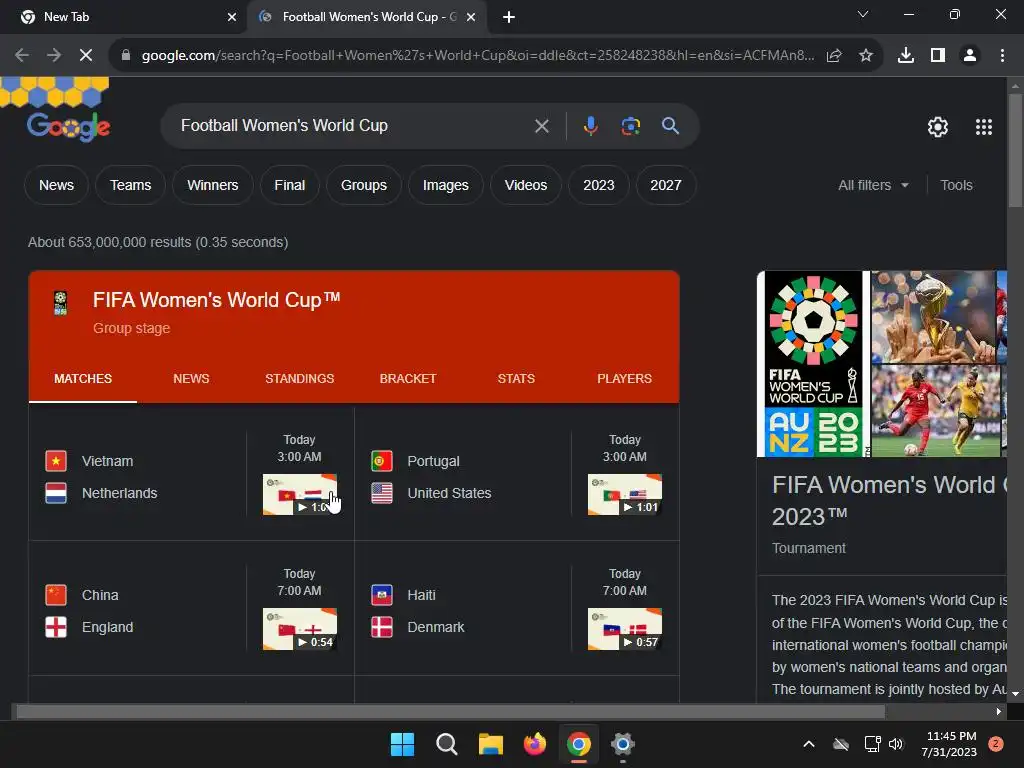Switch to the PLAYERS tab
Screen dimensions: 1024x768
pyautogui.click(x=624, y=379)
